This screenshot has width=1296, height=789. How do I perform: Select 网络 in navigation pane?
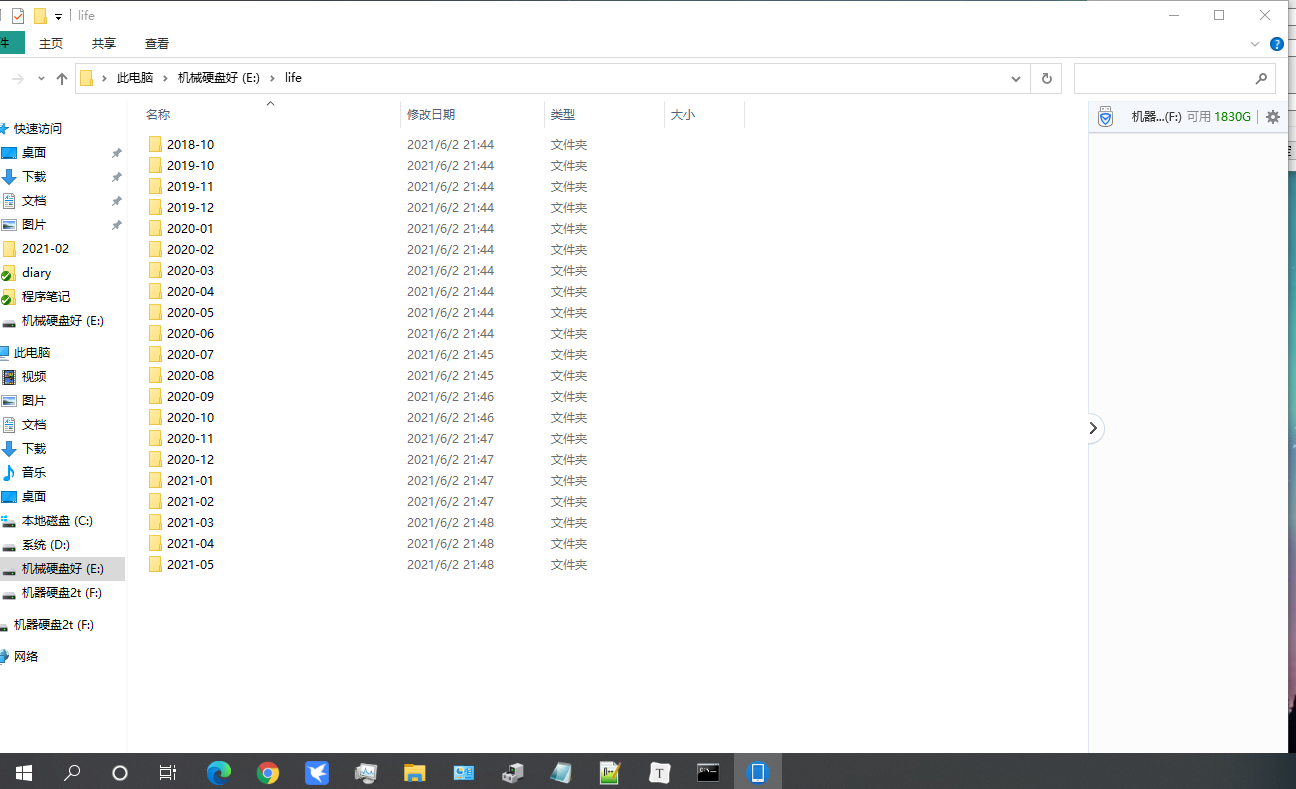(26, 657)
